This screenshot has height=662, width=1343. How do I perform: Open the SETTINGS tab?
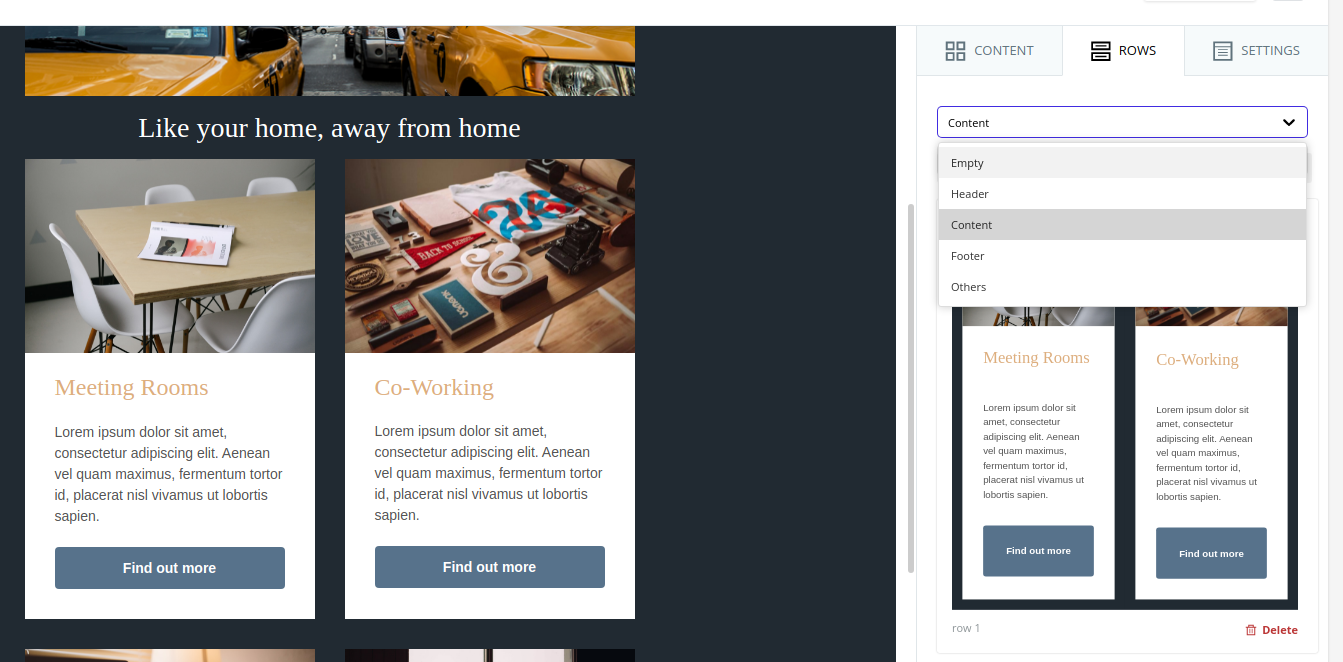point(1256,51)
